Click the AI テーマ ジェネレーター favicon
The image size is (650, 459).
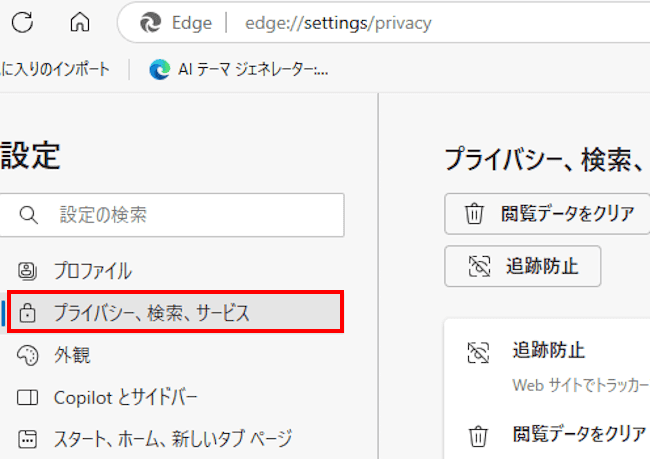pos(160,69)
